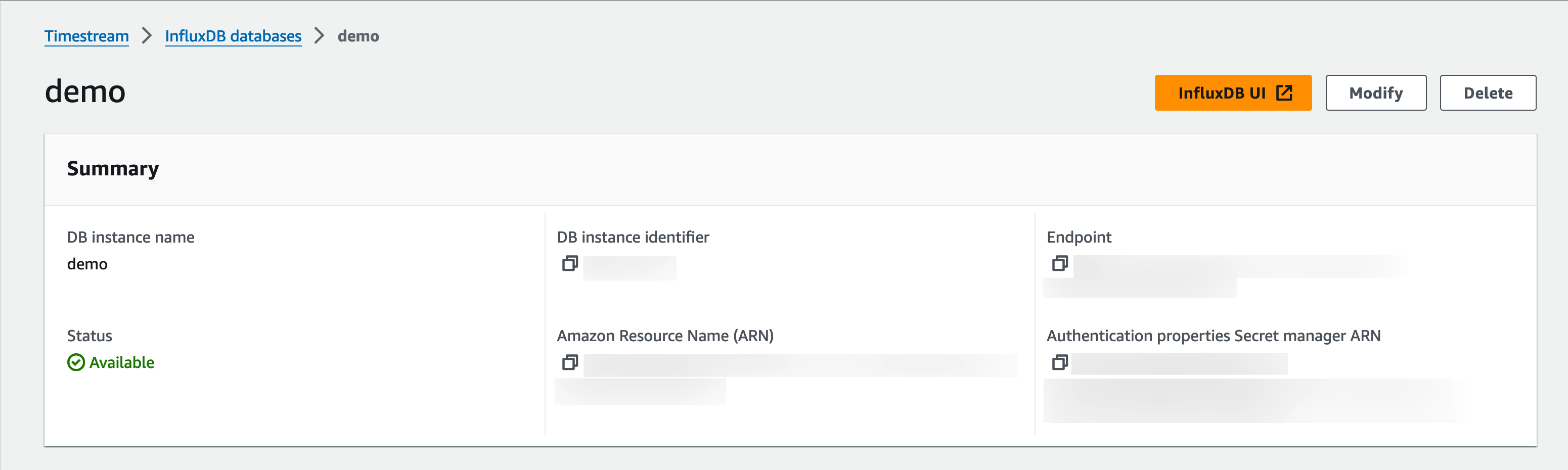The width and height of the screenshot is (1568, 470).
Task: Copy the Authentication properties Secret manager ARN
Action: pos(1060,363)
